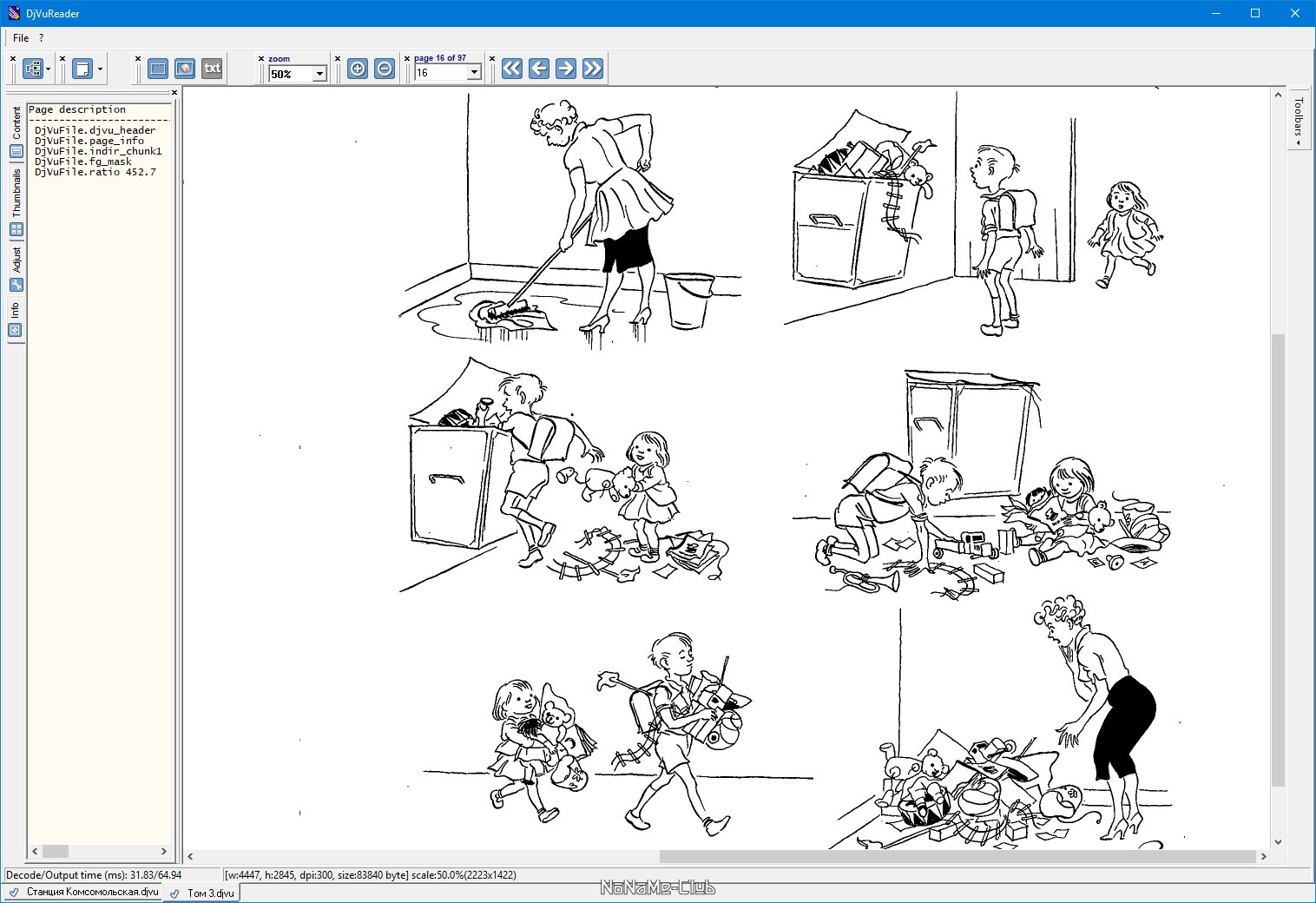
Task: Jump to the last page
Action: (593, 69)
